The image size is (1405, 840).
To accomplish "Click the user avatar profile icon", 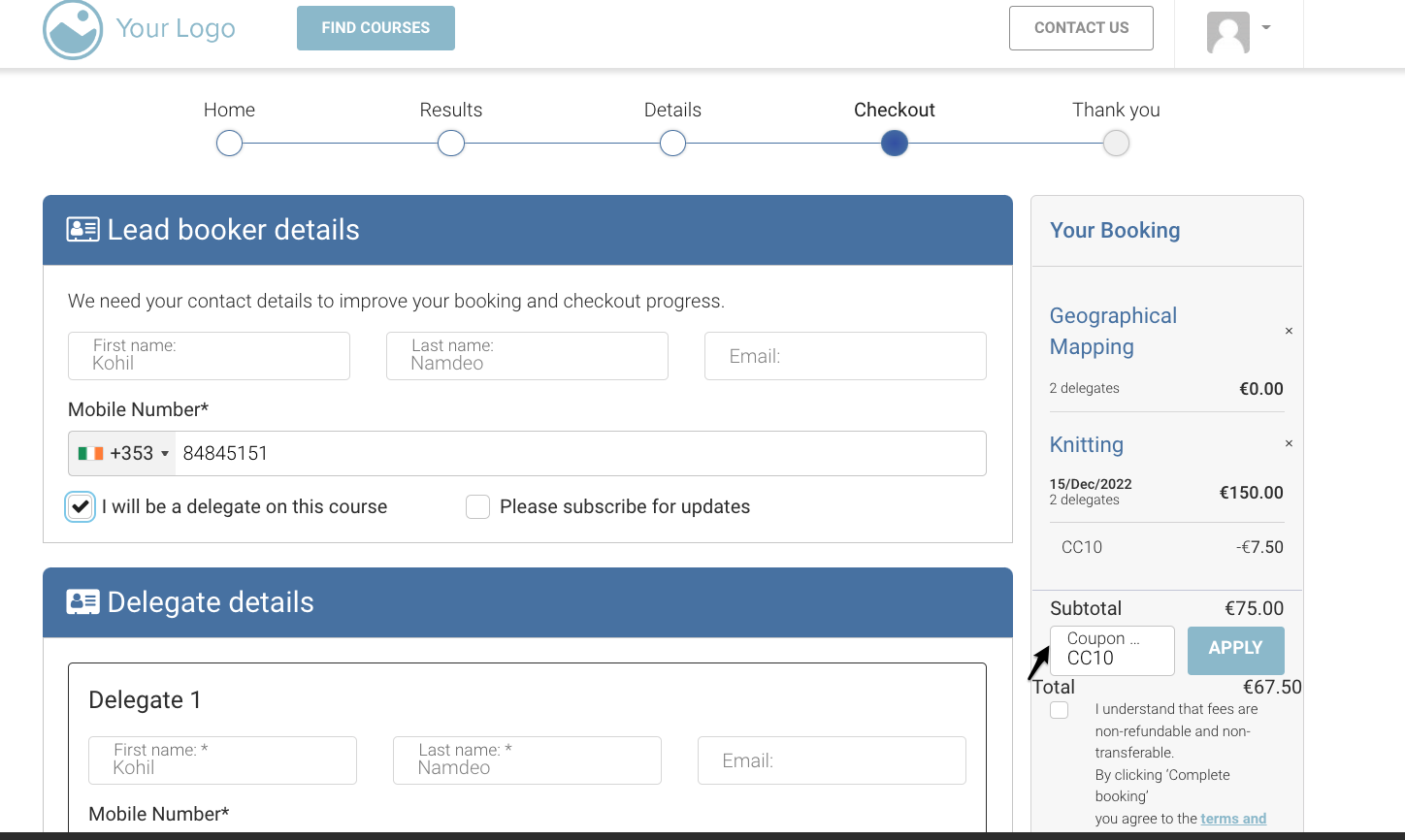I will coord(1227,33).
